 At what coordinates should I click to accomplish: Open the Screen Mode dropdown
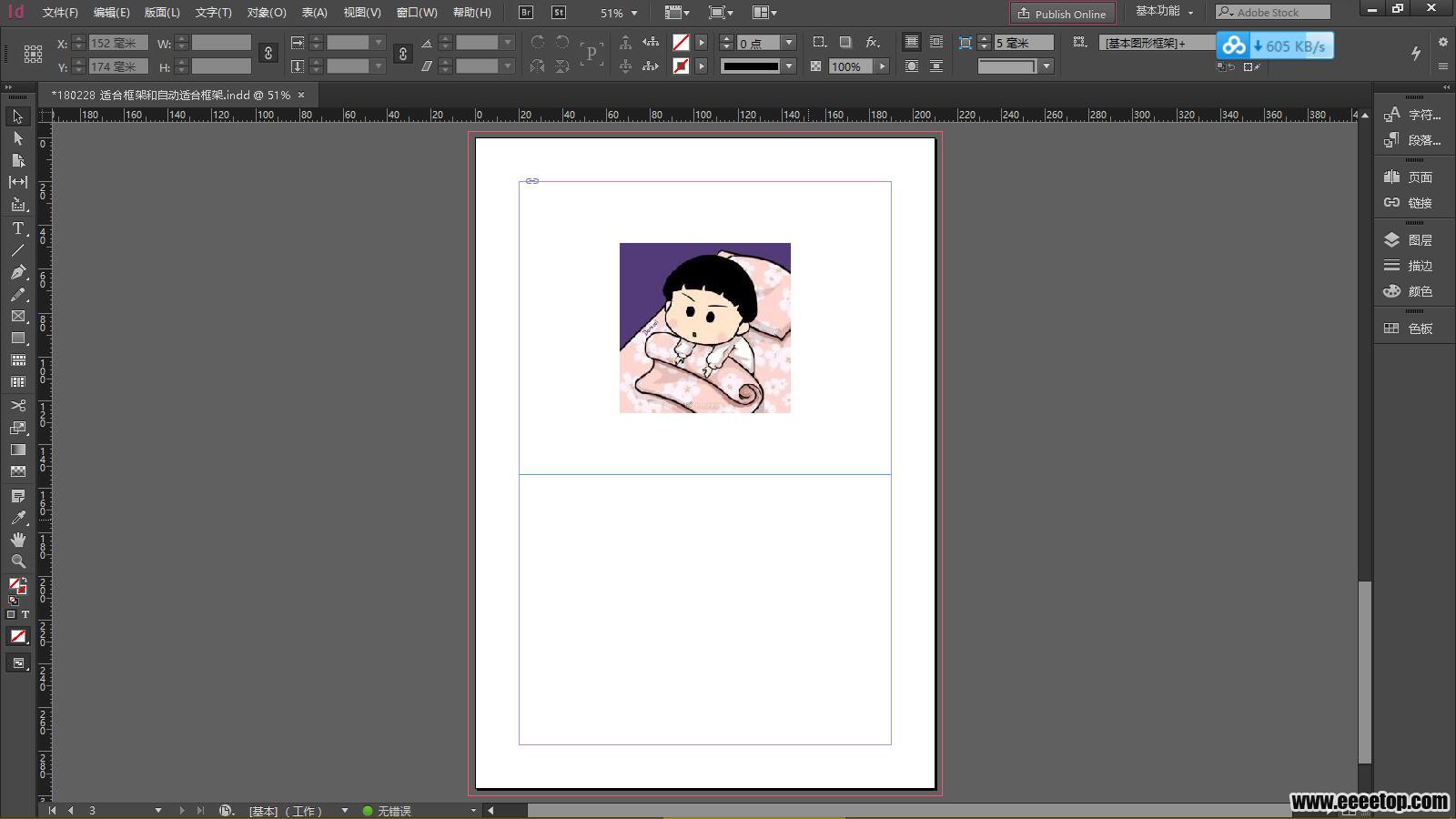[721, 13]
